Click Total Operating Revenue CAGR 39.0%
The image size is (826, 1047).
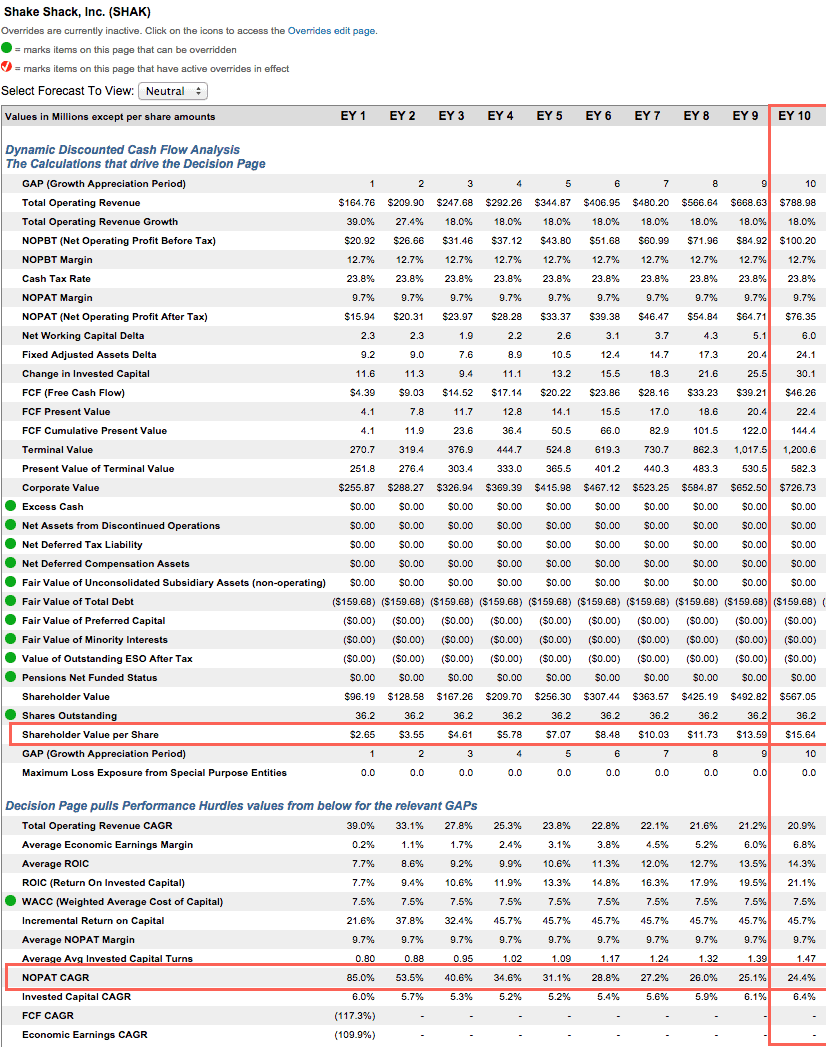coord(361,825)
